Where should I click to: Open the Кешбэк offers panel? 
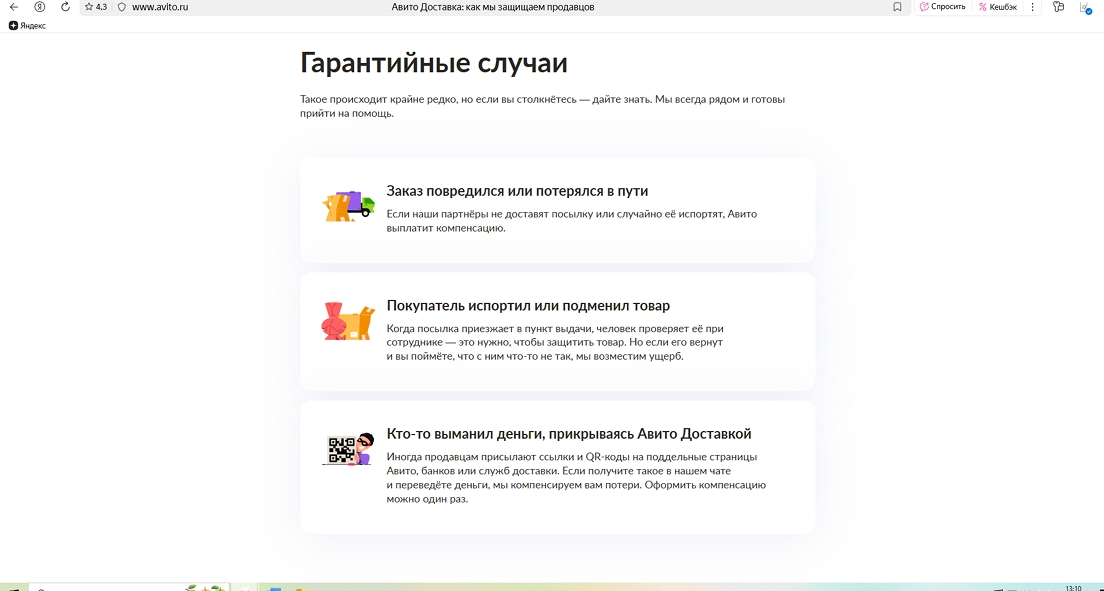[1005, 7]
